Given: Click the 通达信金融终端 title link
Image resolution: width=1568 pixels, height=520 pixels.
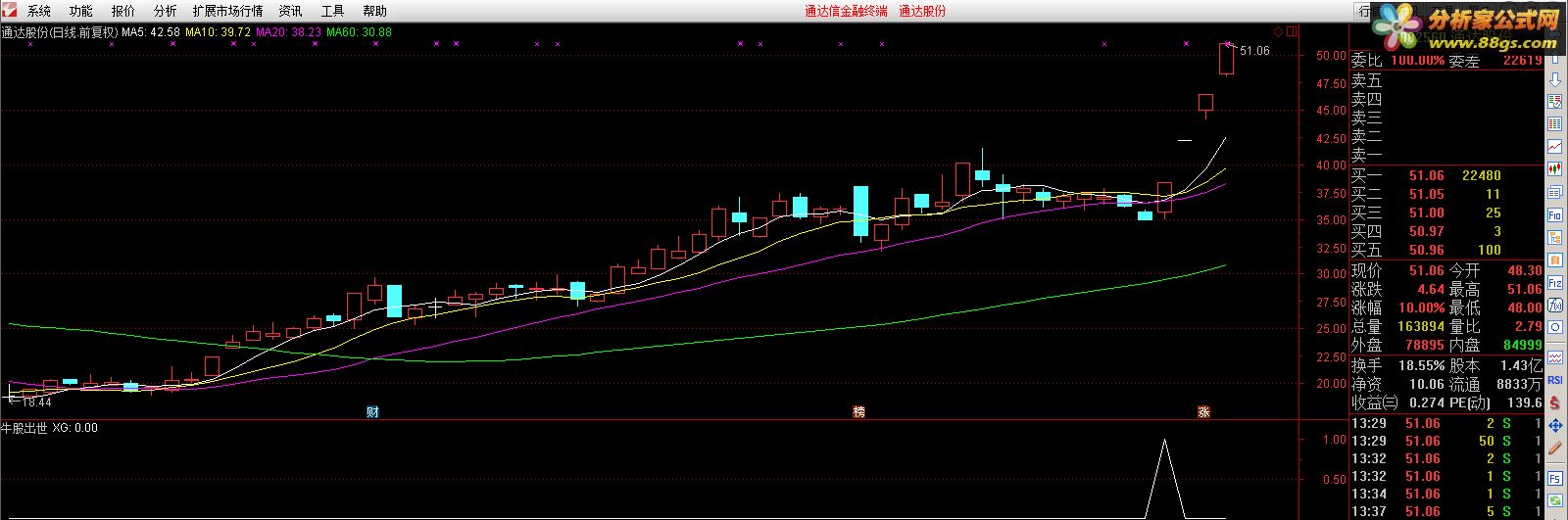Looking at the screenshot, I should coord(846,11).
